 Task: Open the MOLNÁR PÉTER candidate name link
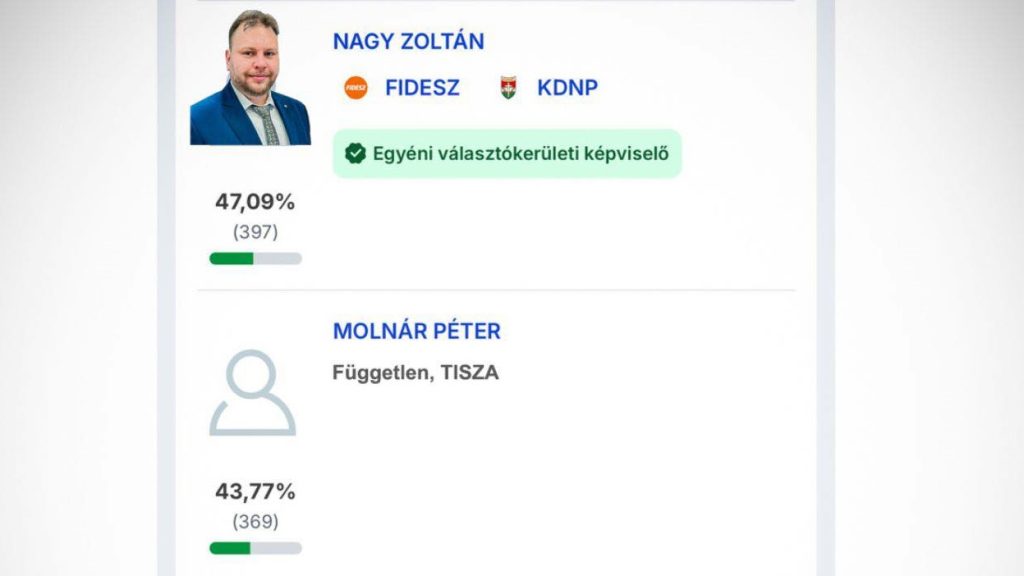[416, 331]
